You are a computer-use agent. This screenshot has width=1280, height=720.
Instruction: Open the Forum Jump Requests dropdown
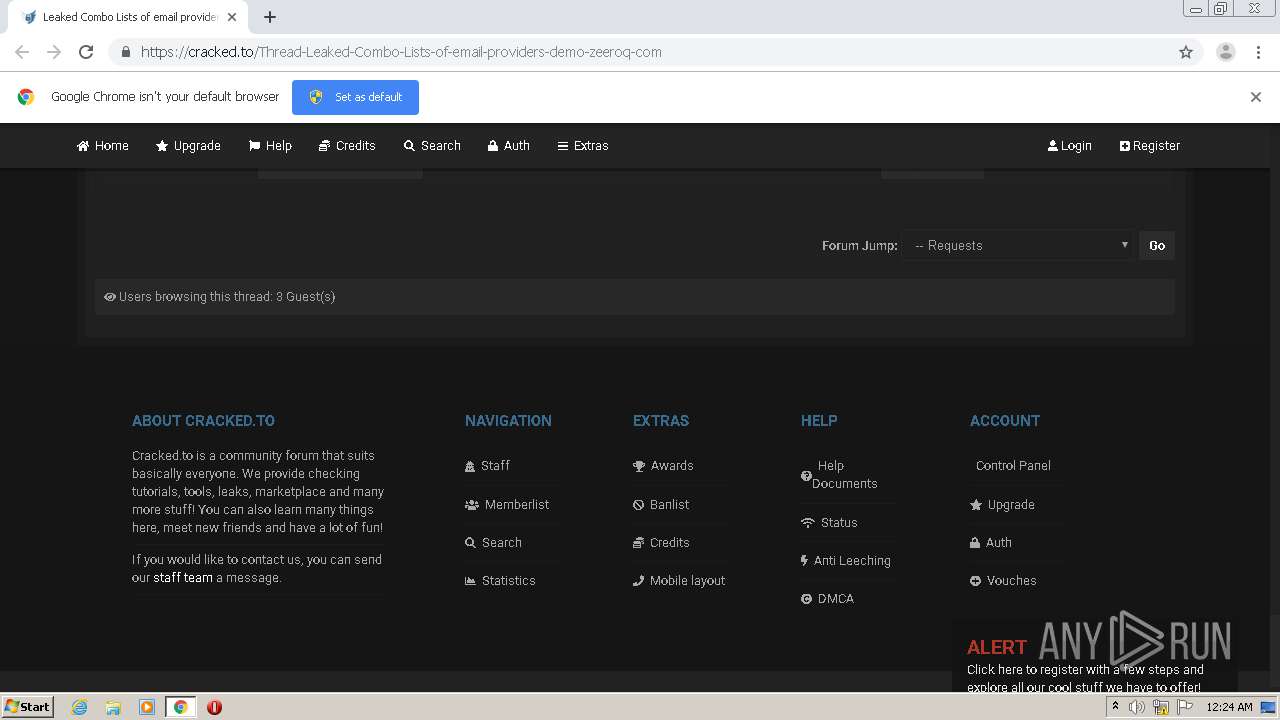pos(1018,245)
